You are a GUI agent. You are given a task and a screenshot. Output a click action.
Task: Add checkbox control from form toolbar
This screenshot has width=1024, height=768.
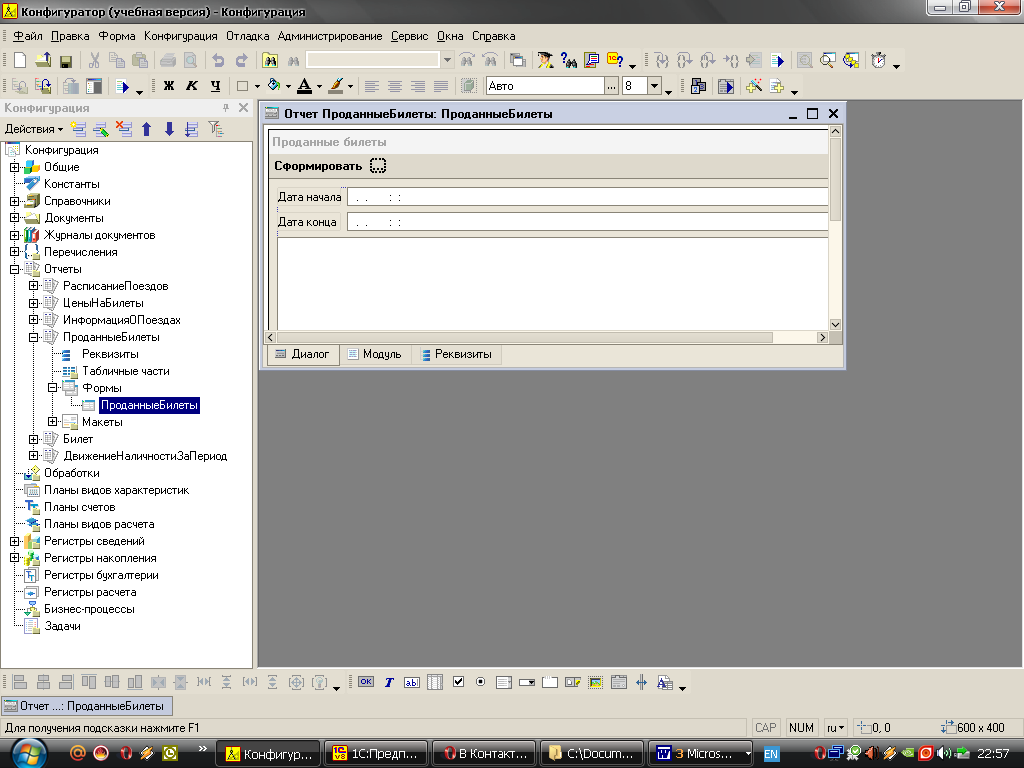[458, 682]
